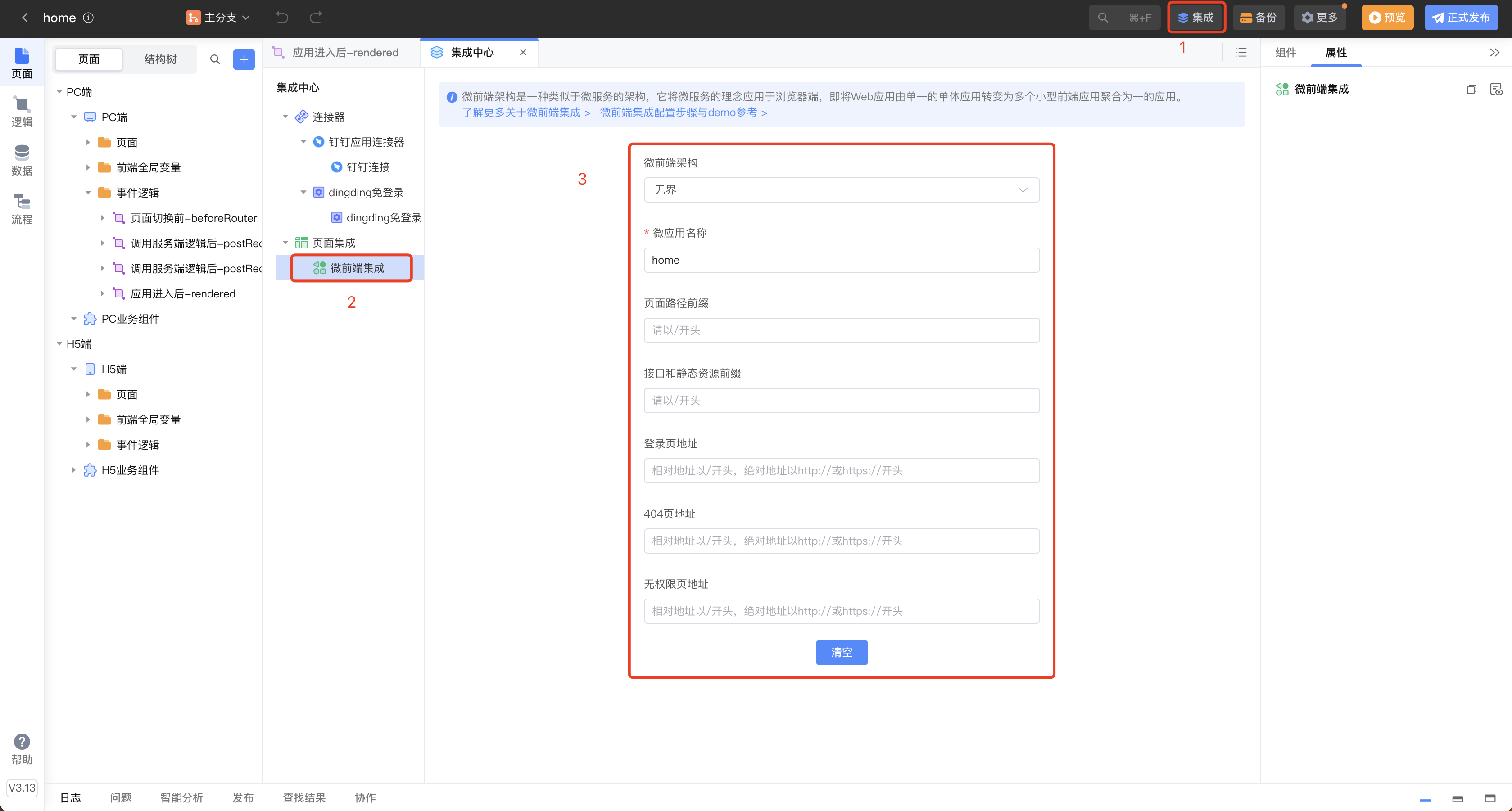1512x811 pixels.
Task: Click the redo arrow icon
Action: pyautogui.click(x=316, y=18)
